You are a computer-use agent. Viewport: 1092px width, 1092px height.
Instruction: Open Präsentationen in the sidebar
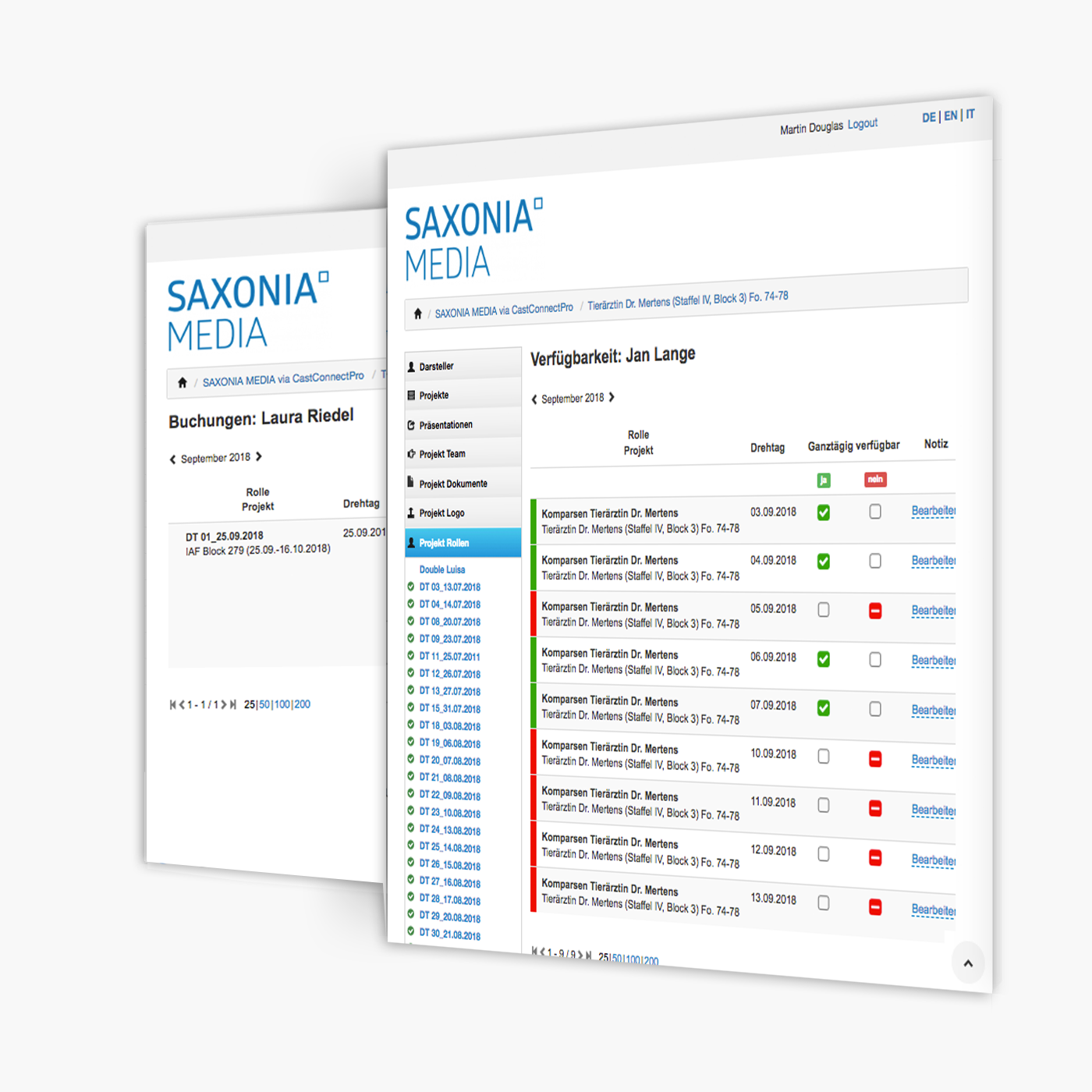pyautogui.click(x=445, y=425)
